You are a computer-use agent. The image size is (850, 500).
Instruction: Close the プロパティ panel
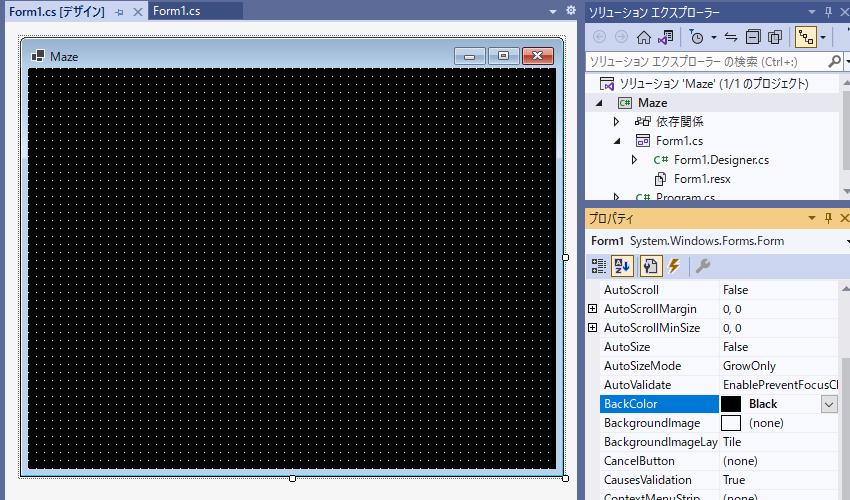(844, 218)
